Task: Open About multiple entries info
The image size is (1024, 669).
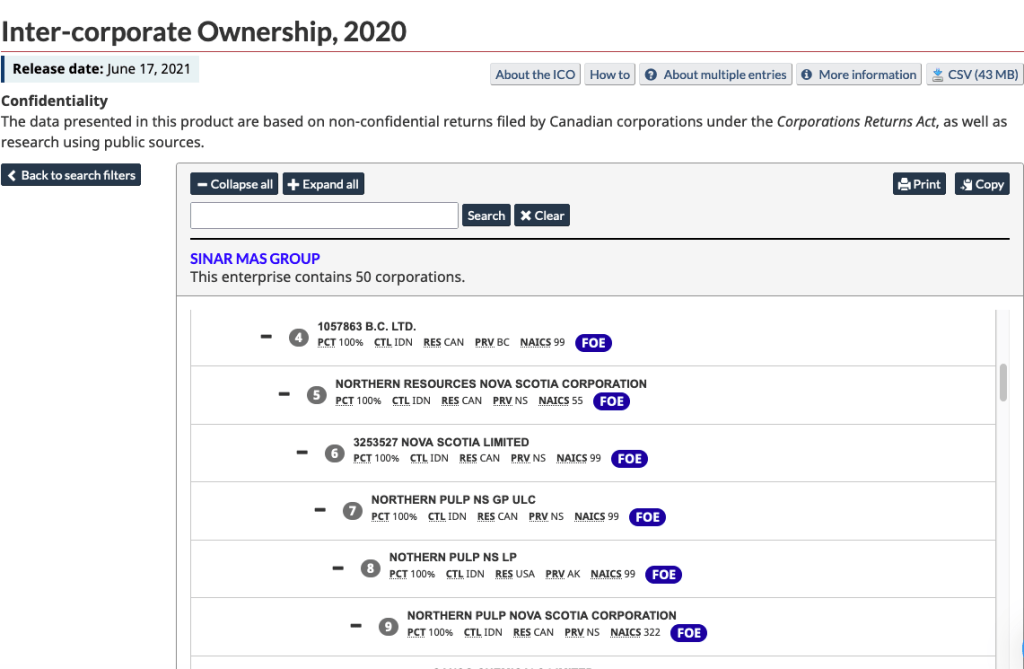Action: click(x=716, y=75)
